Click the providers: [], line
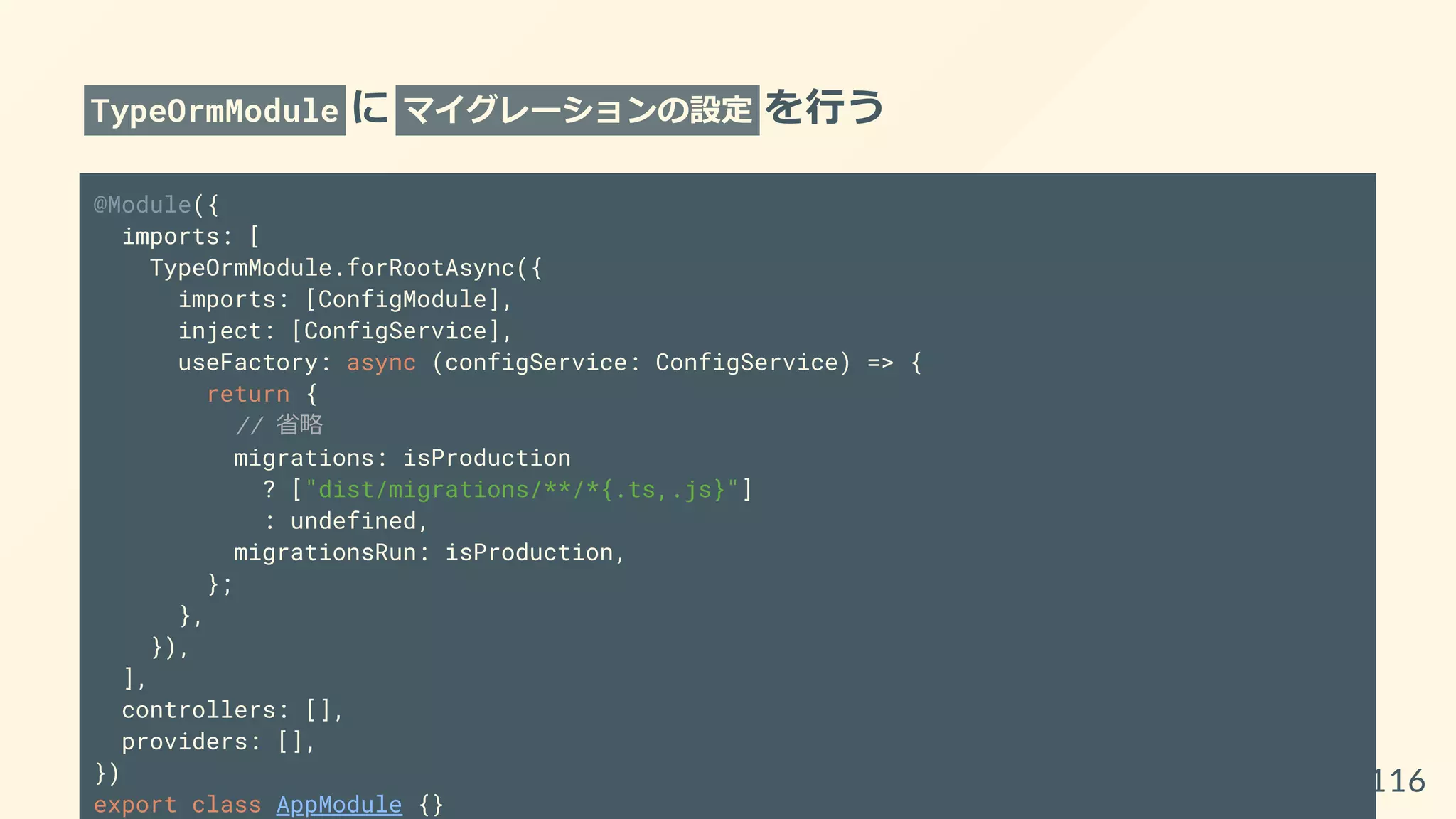 (x=218, y=742)
